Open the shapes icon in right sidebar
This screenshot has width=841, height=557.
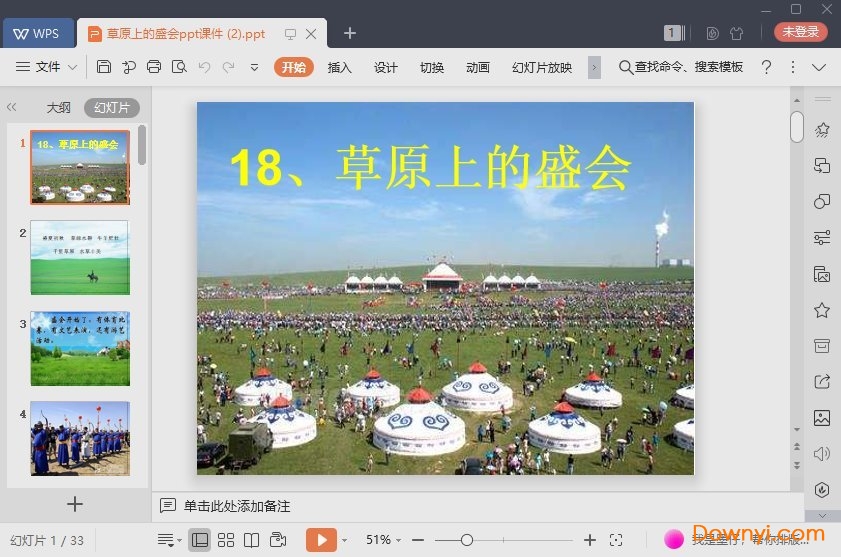tap(822, 202)
